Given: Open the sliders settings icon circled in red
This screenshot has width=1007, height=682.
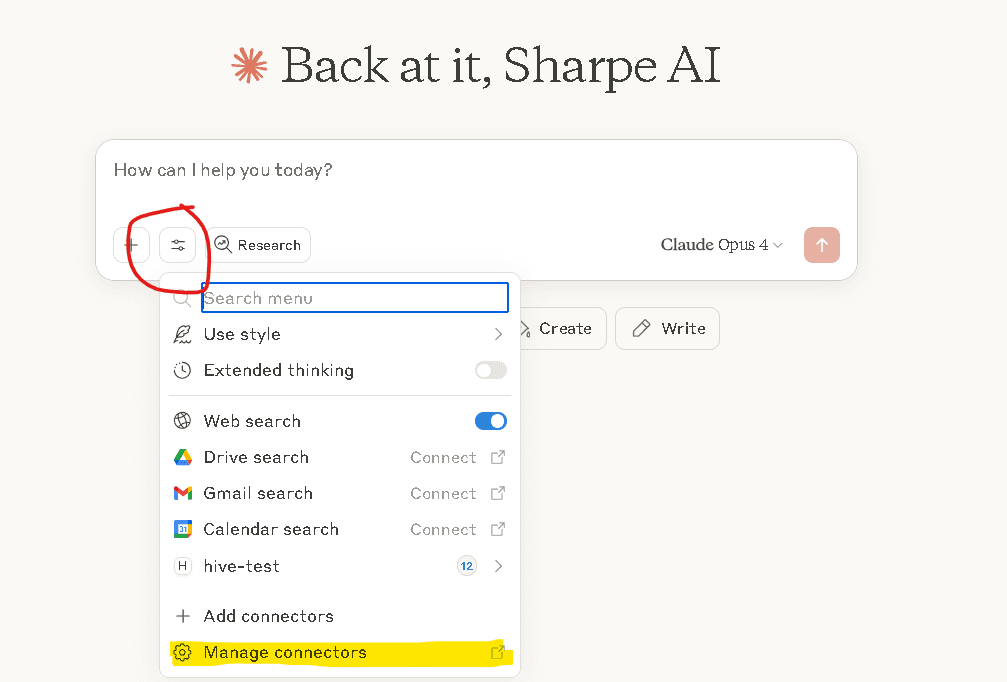Looking at the screenshot, I should (178, 245).
